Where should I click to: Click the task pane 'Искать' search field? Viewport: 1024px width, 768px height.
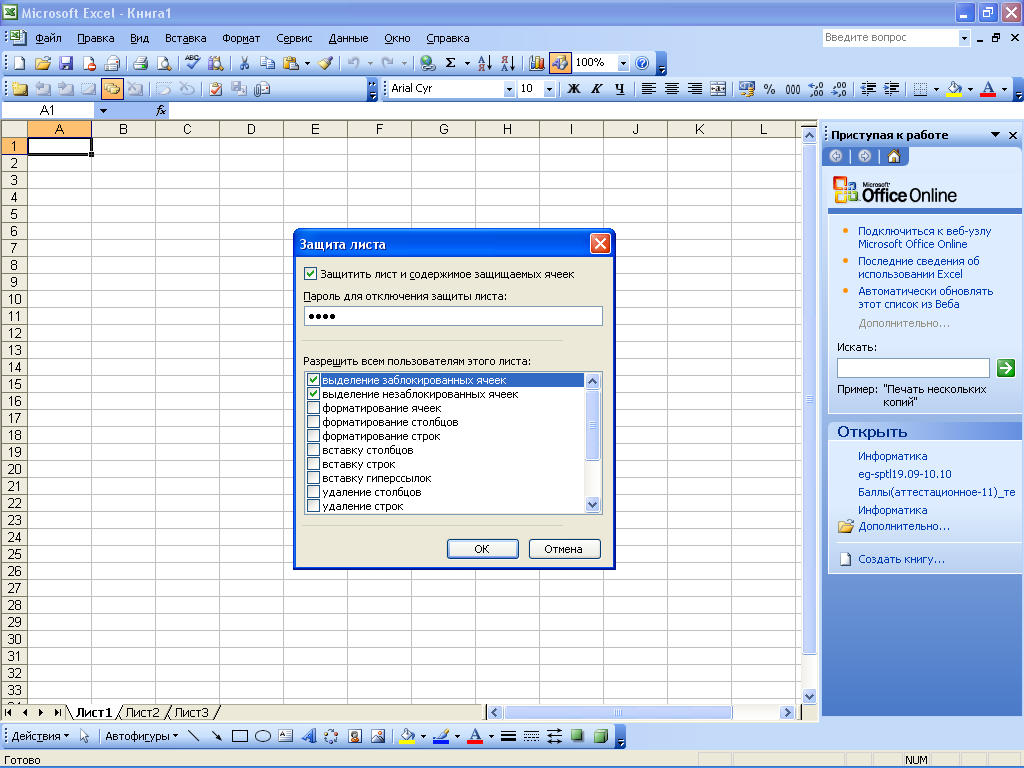(x=913, y=368)
